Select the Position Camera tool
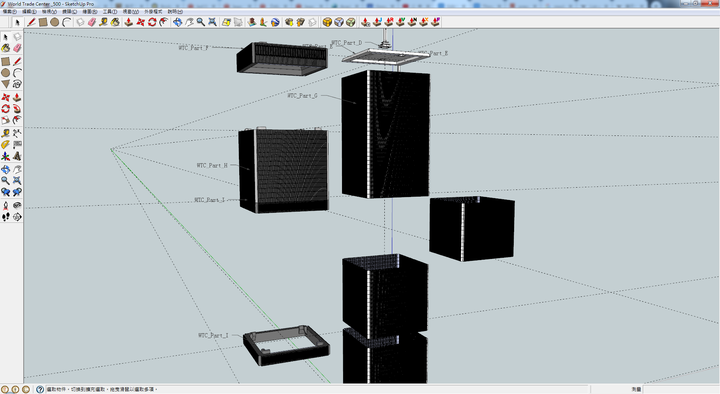This screenshot has width=720, height=394. (x=6, y=205)
